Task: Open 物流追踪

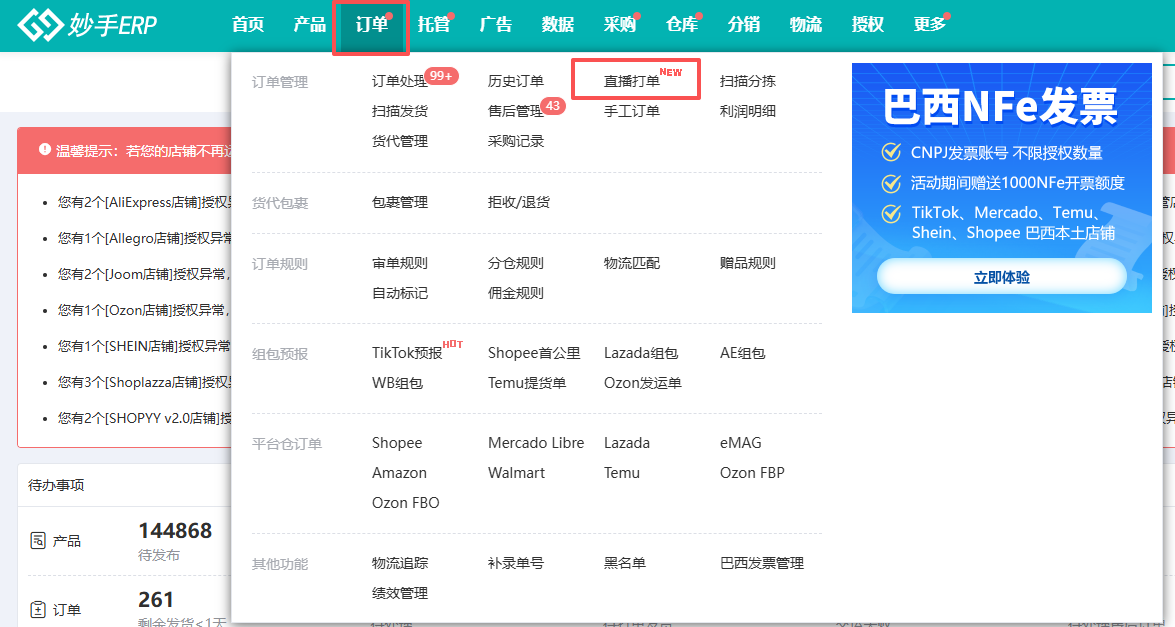Action: click(399, 563)
